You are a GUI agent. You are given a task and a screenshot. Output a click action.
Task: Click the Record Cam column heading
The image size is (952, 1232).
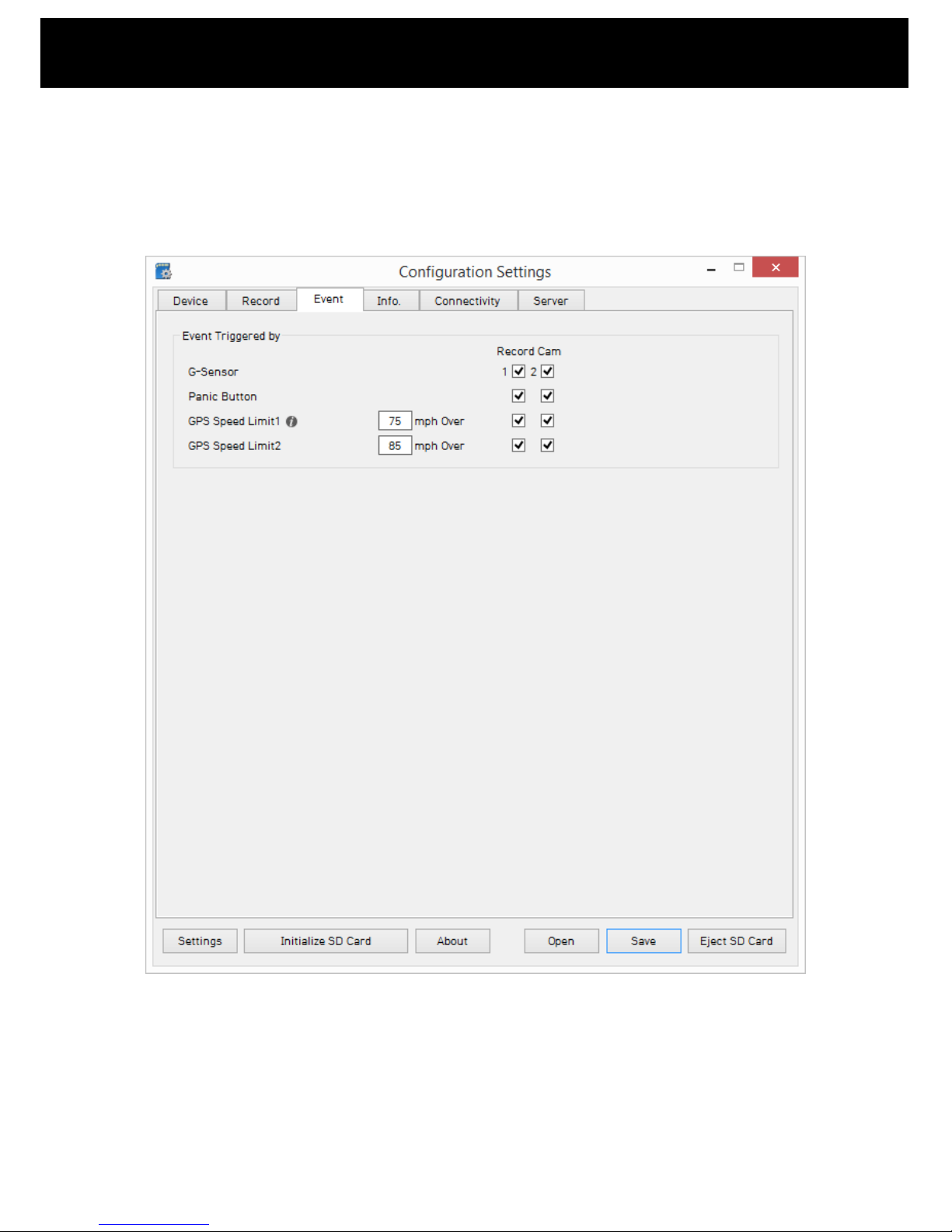point(528,351)
